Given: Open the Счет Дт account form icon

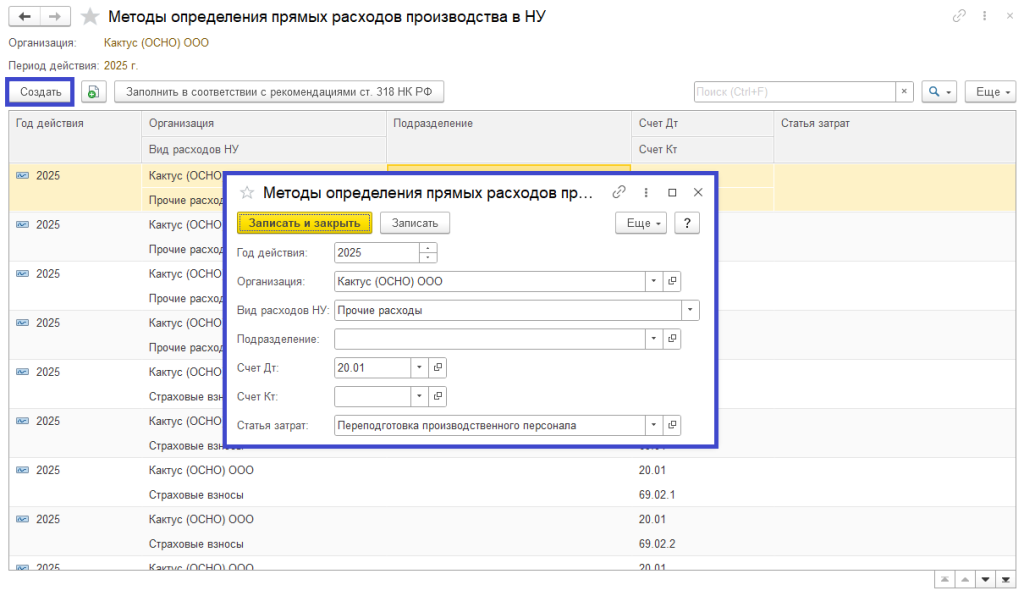Looking at the screenshot, I should (437, 368).
